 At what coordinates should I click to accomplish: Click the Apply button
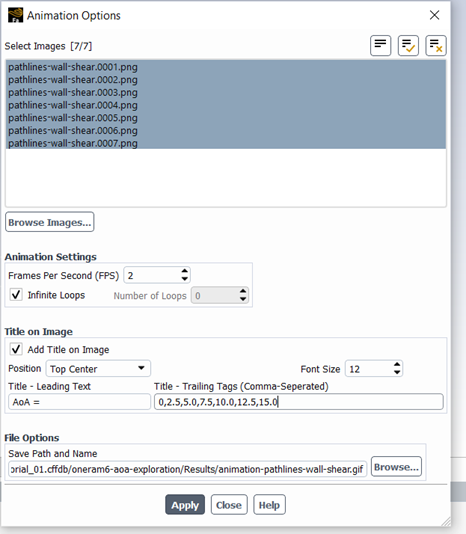[x=185, y=504]
